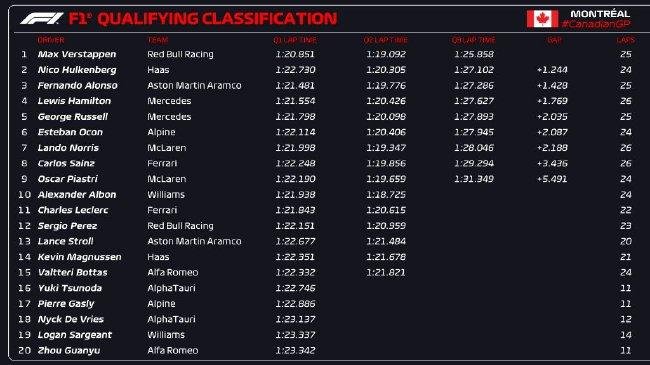Click the LAPS column header

click(x=625, y=40)
